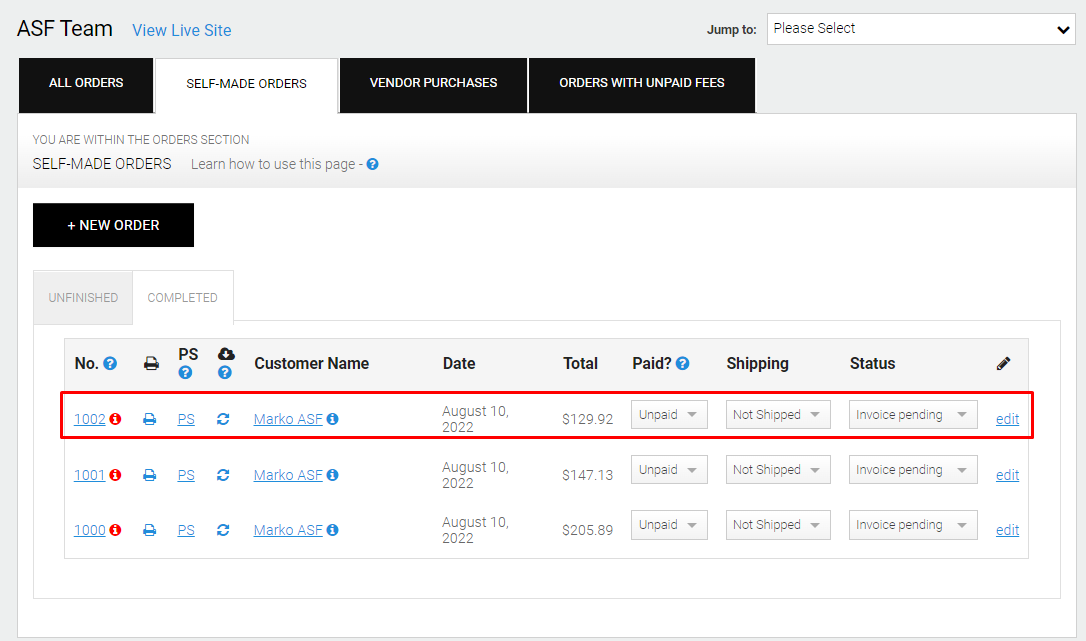Click the printer icon in the table header
Screen dimensions: 1086x641
click(x=151, y=363)
